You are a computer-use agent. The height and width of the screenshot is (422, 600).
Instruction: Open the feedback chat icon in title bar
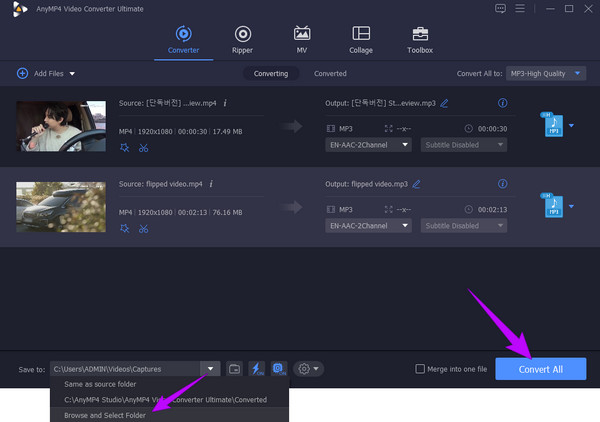[x=501, y=8]
